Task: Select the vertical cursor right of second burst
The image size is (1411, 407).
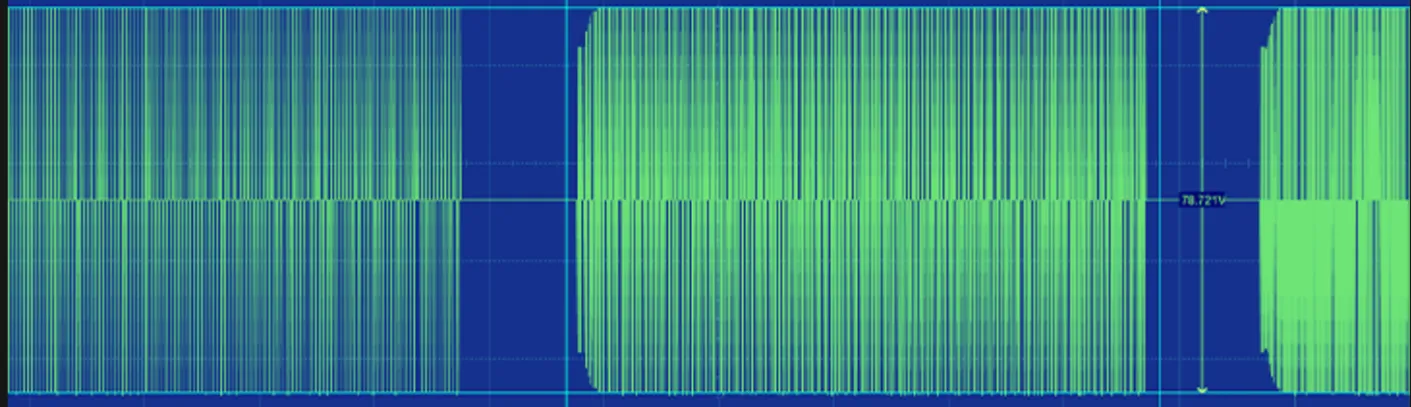Action: (x=1160, y=203)
